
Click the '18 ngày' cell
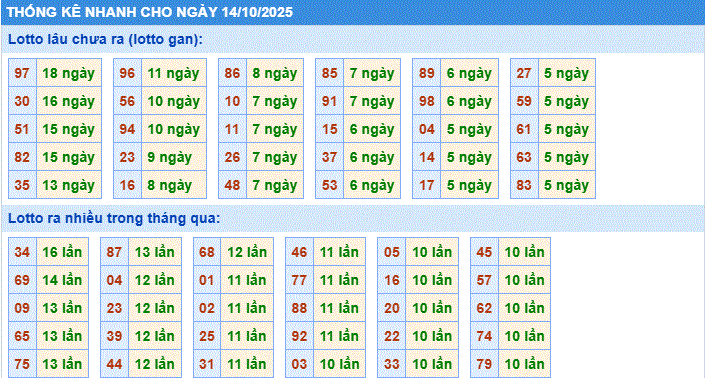click(69, 73)
